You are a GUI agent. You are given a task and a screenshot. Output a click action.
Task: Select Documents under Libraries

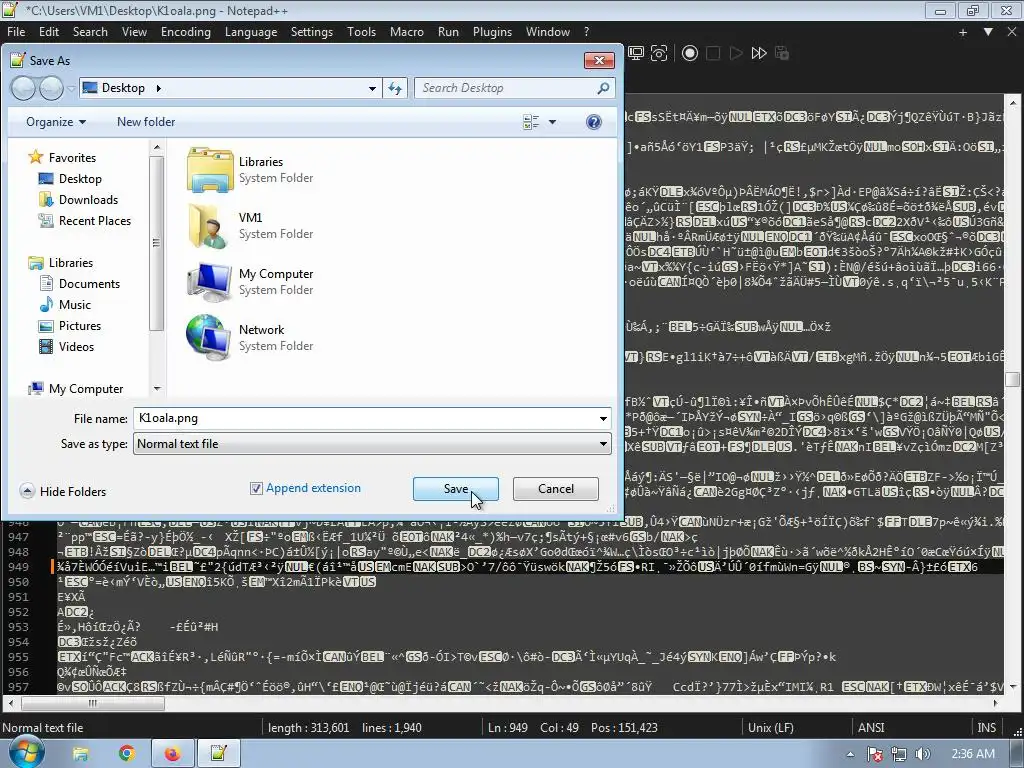(89, 284)
